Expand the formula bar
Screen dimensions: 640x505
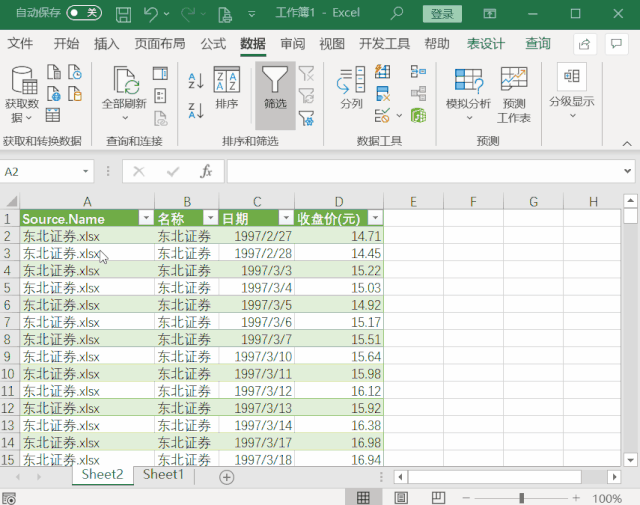[x=627, y=171]
